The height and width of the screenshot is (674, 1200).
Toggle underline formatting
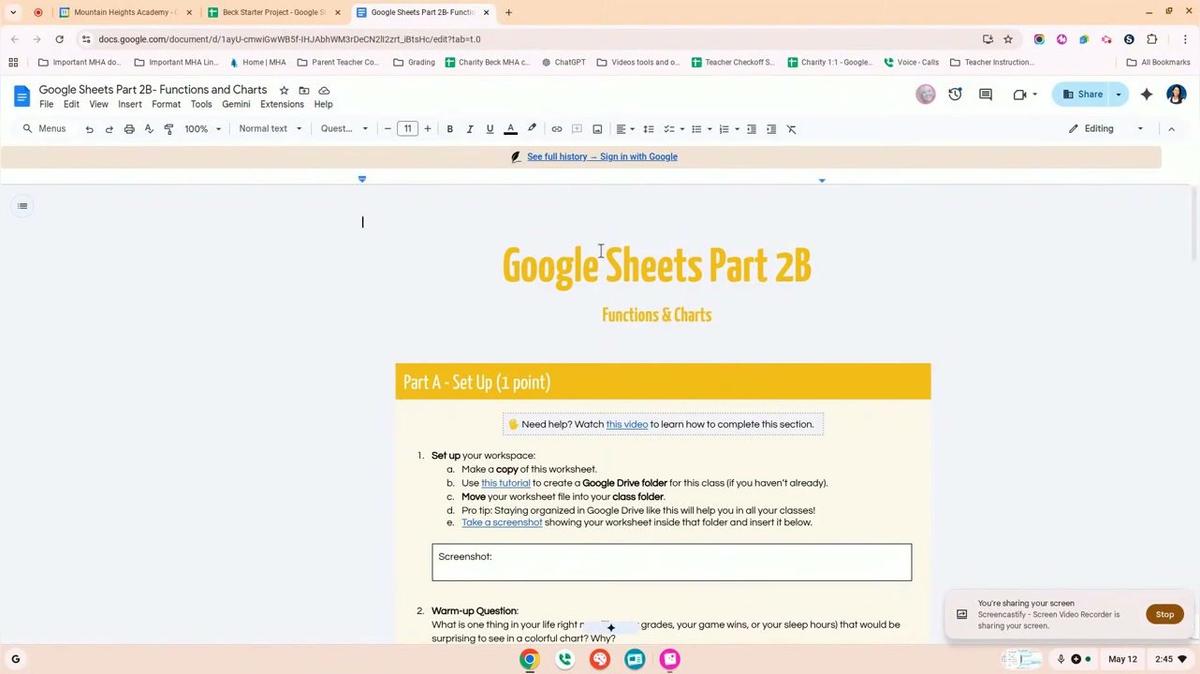pos(489,129)
